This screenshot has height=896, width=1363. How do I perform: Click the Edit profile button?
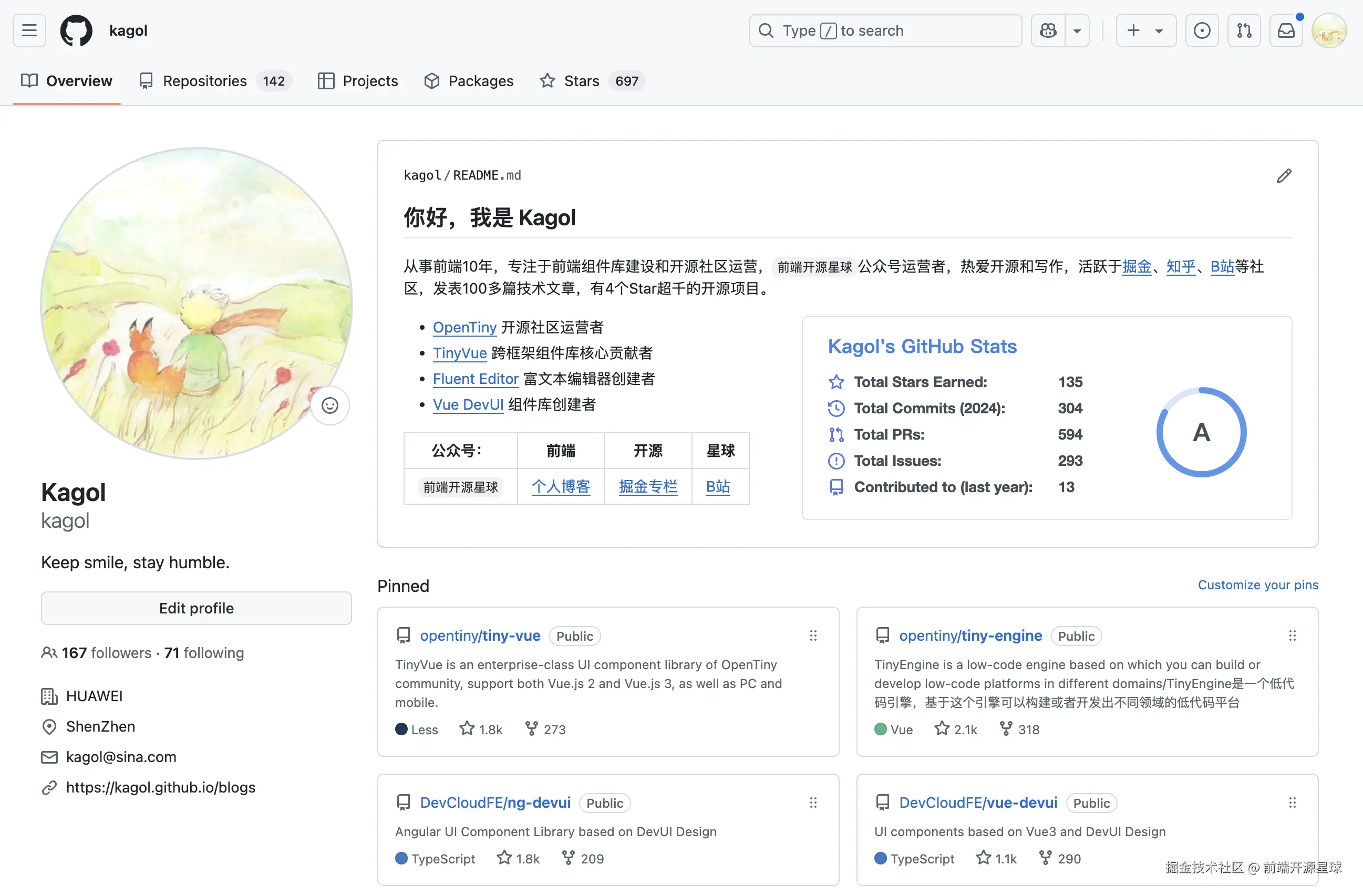pyautogui.click(x=196, y=608)
